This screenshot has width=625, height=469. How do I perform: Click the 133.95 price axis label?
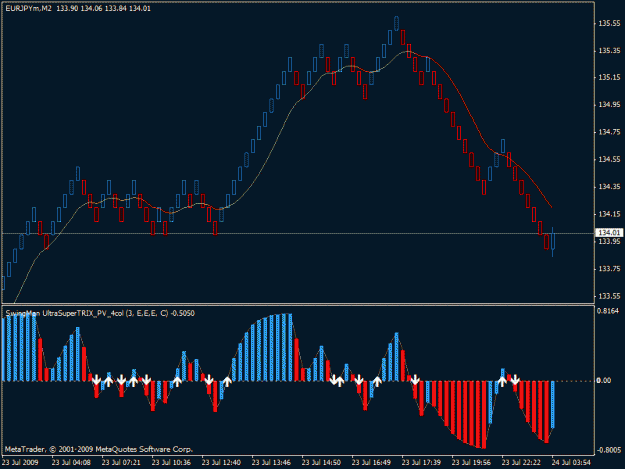pos(609,241)
